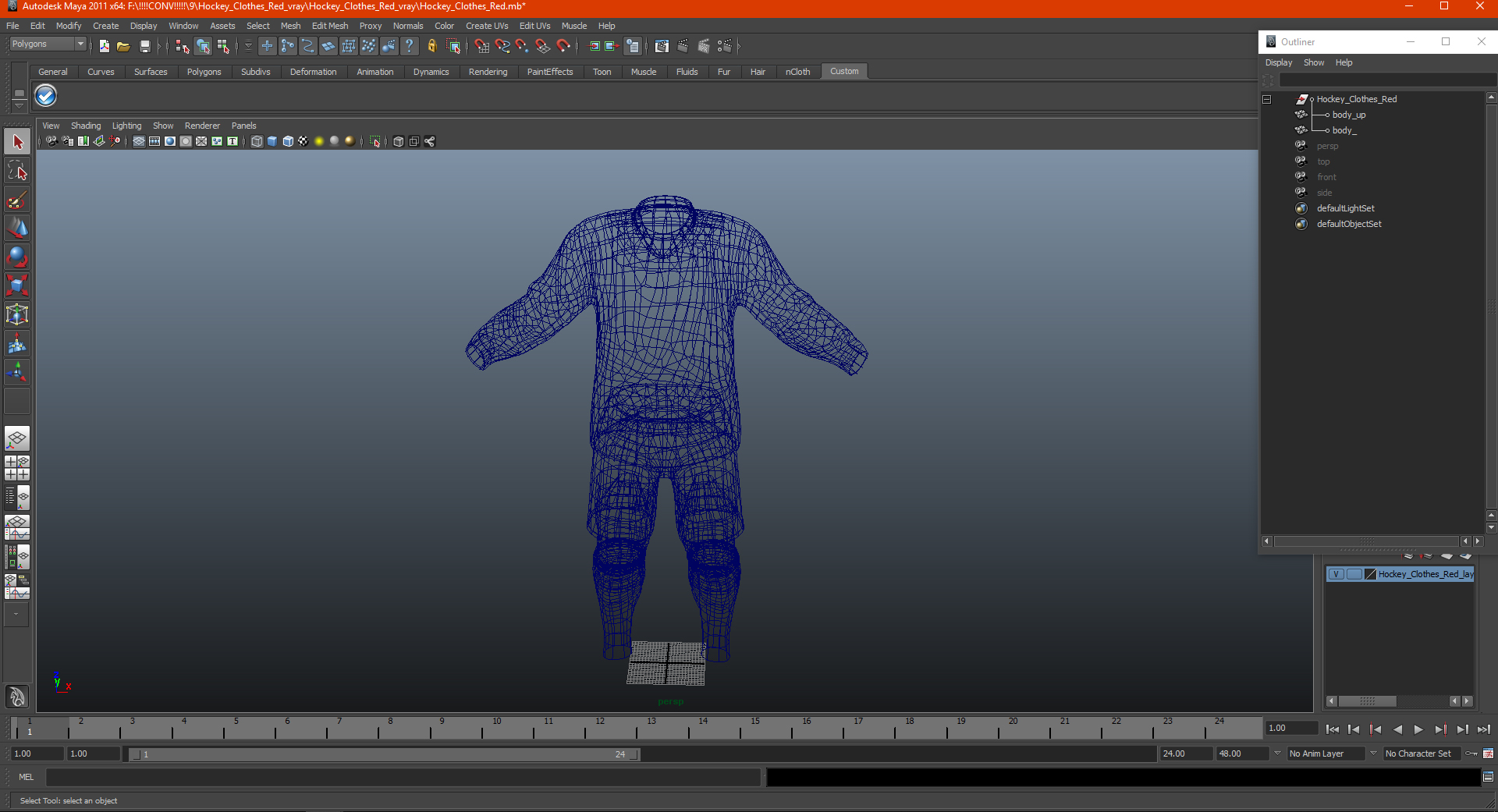This screenshot has width=1498, height=812.
Task: Select body_up in the Outliner
Action: point(1349,115)
